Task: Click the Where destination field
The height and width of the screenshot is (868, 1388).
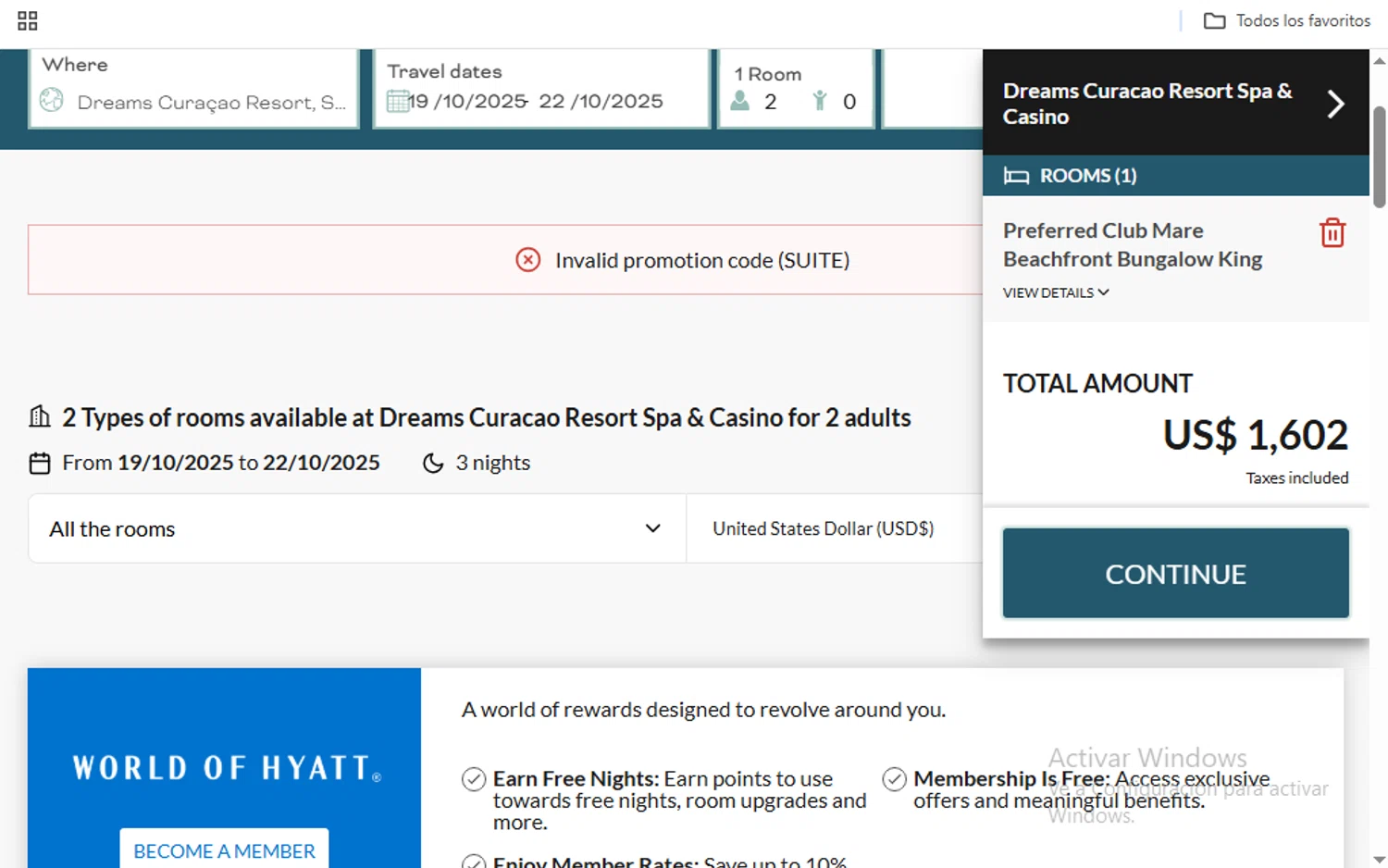Action: pyautogui.click(x=194, y=89)
